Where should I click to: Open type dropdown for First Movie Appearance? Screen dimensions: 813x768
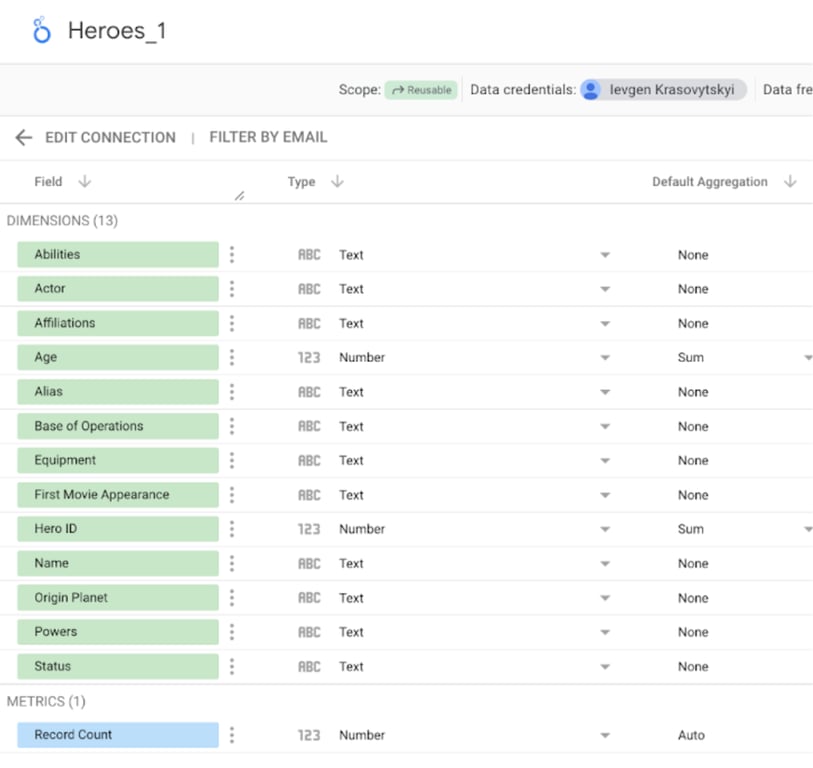click(x=605, y=495)
